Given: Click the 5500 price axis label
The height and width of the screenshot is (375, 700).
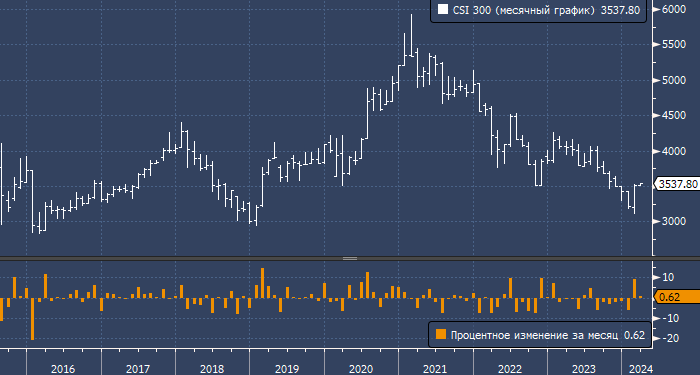Looking at the screenshot, I should (x=673, y=45).
